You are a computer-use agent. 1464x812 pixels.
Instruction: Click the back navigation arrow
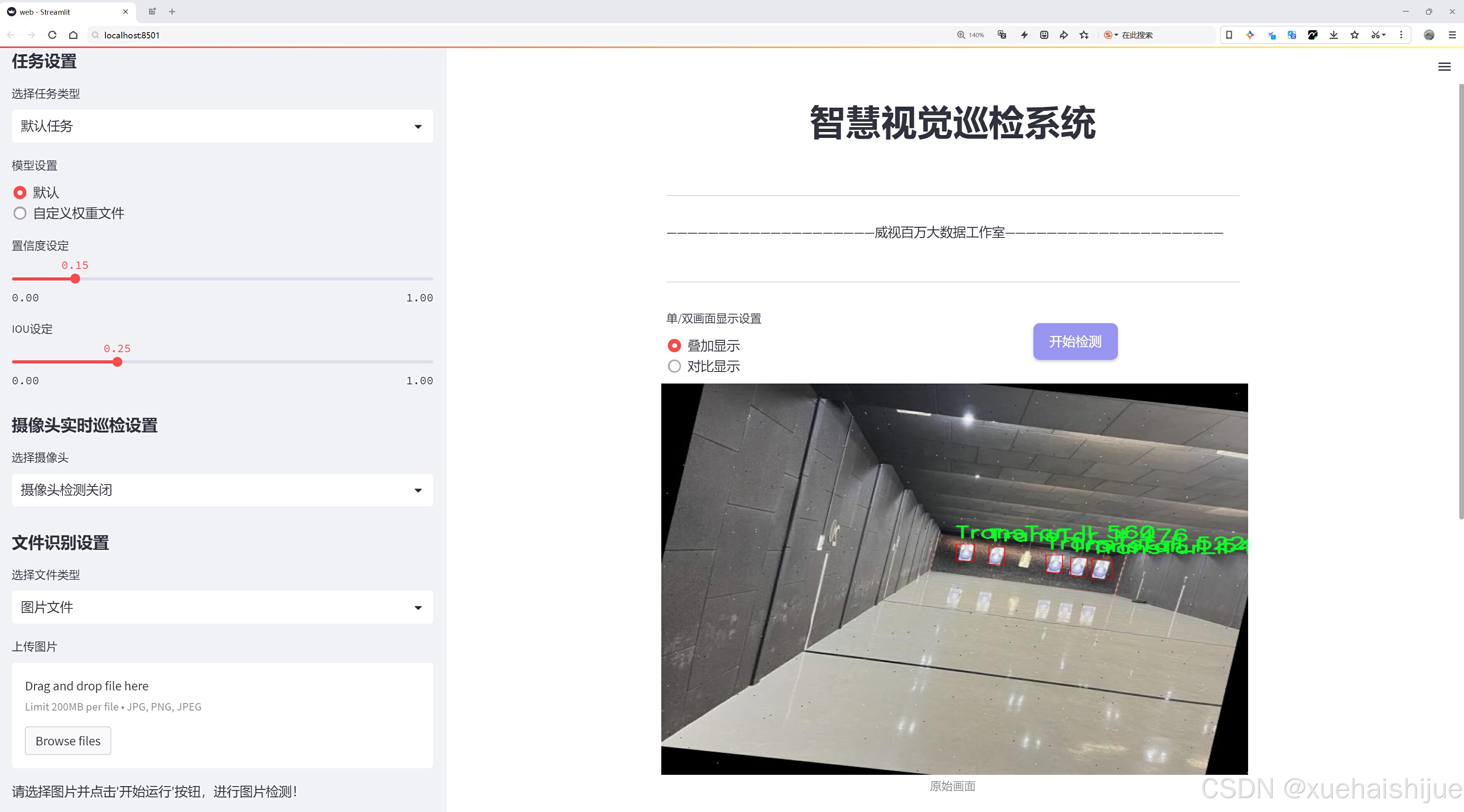point(11,34)
